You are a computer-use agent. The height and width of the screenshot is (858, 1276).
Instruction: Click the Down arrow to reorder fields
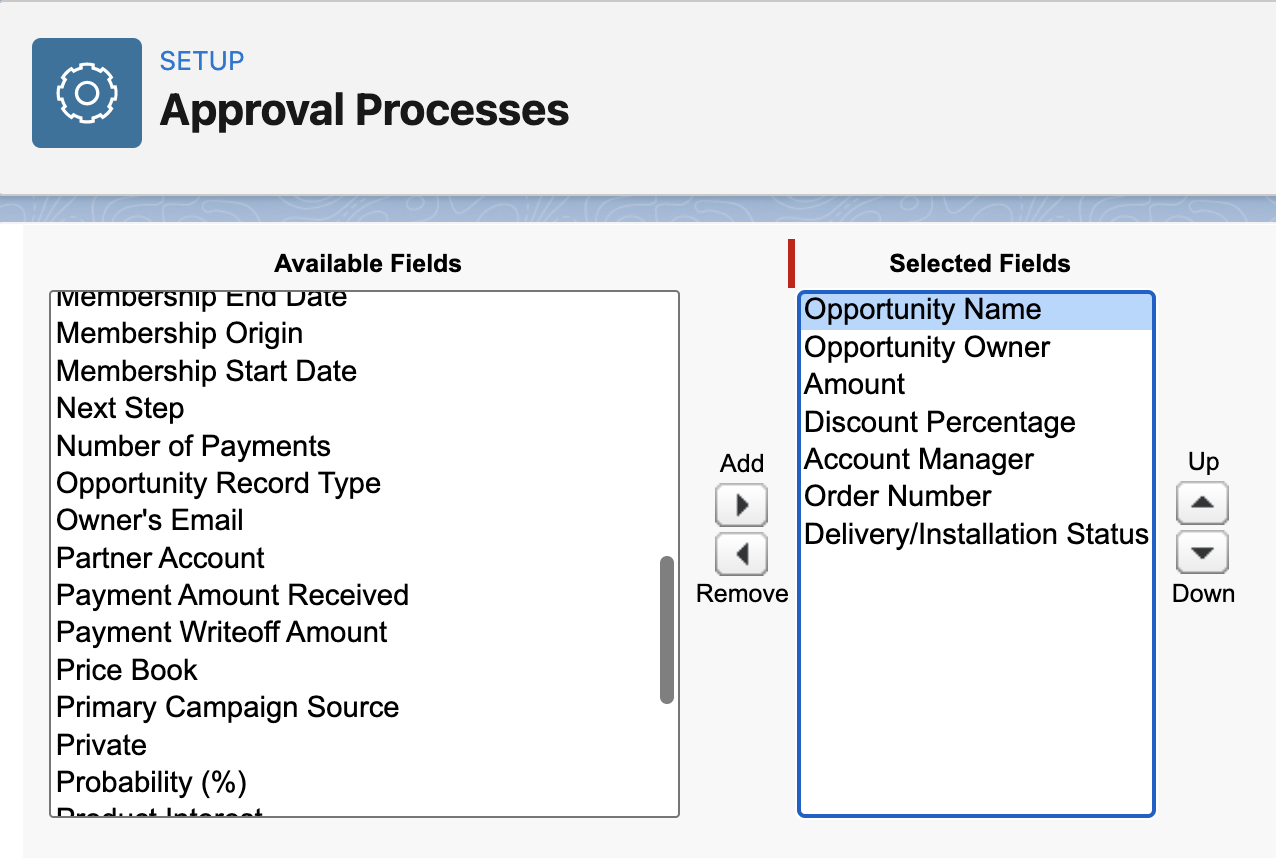tap(1202, 552)
